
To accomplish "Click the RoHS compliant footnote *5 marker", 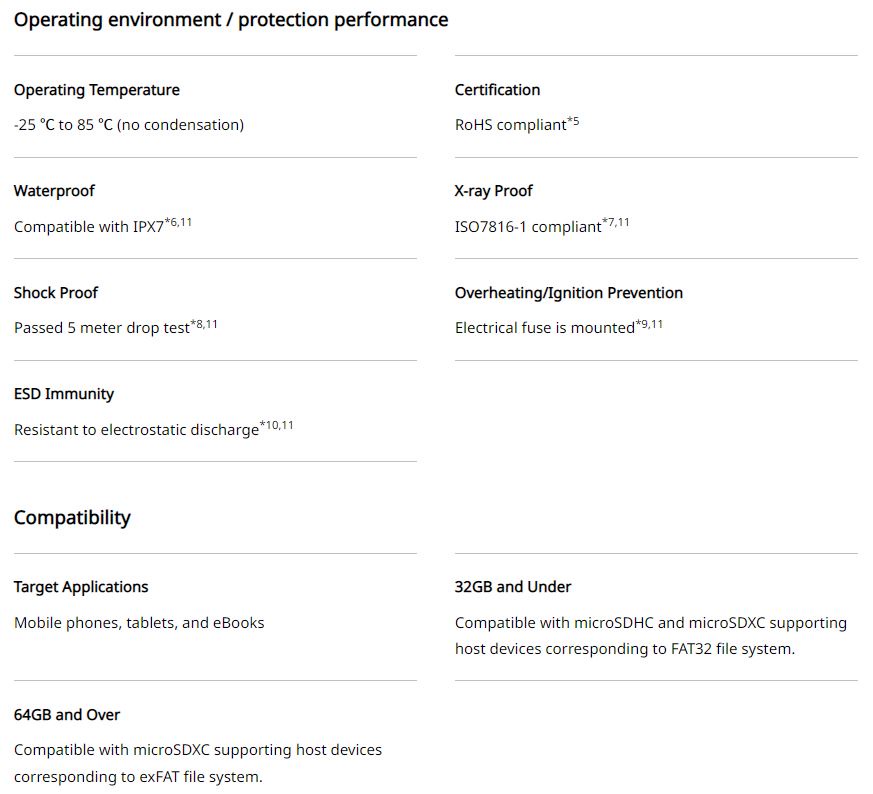I will 573,121.
